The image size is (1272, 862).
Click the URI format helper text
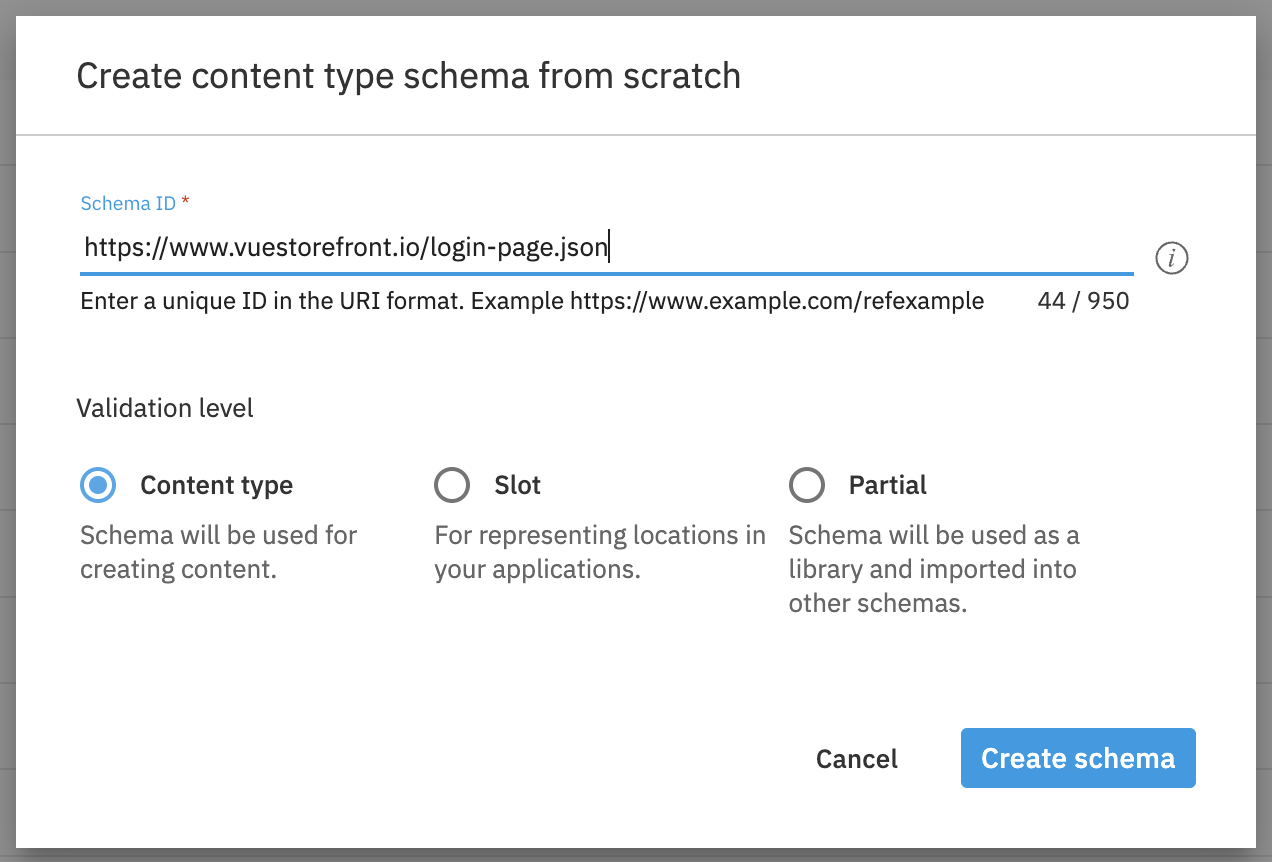pyautogui.click(x=532, y=300)
